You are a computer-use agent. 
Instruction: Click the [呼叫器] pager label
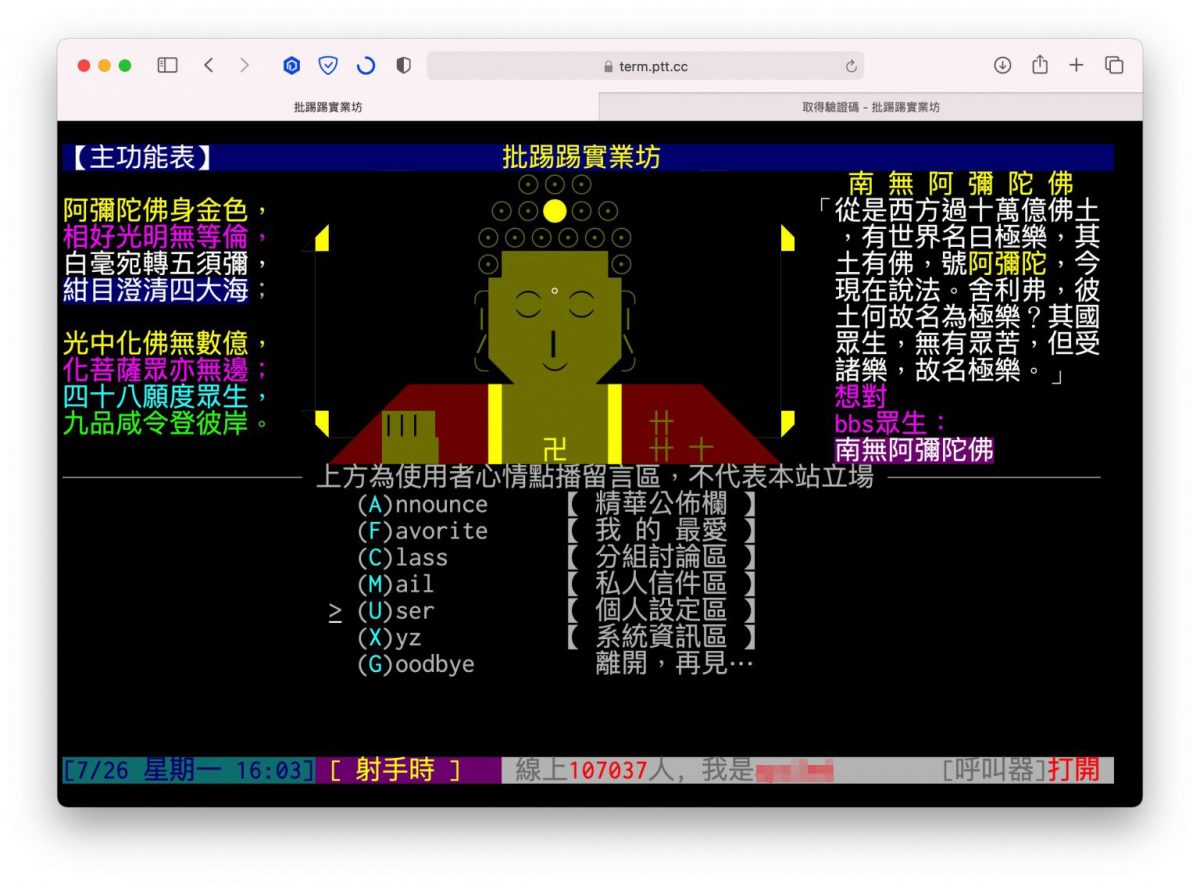[994, 770]
